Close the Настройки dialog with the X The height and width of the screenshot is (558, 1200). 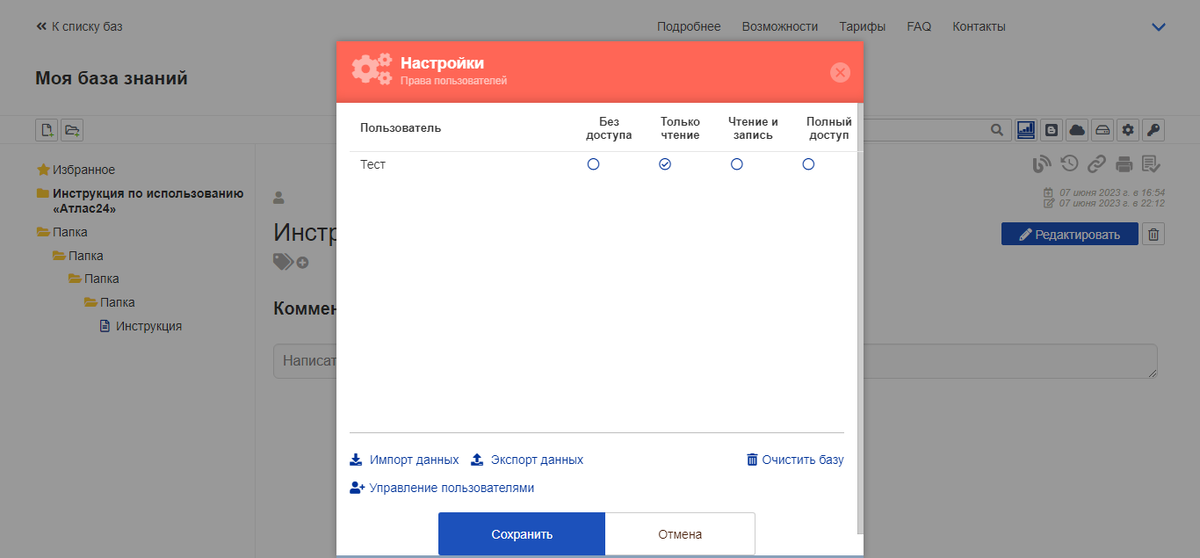(x=840, y=72)
